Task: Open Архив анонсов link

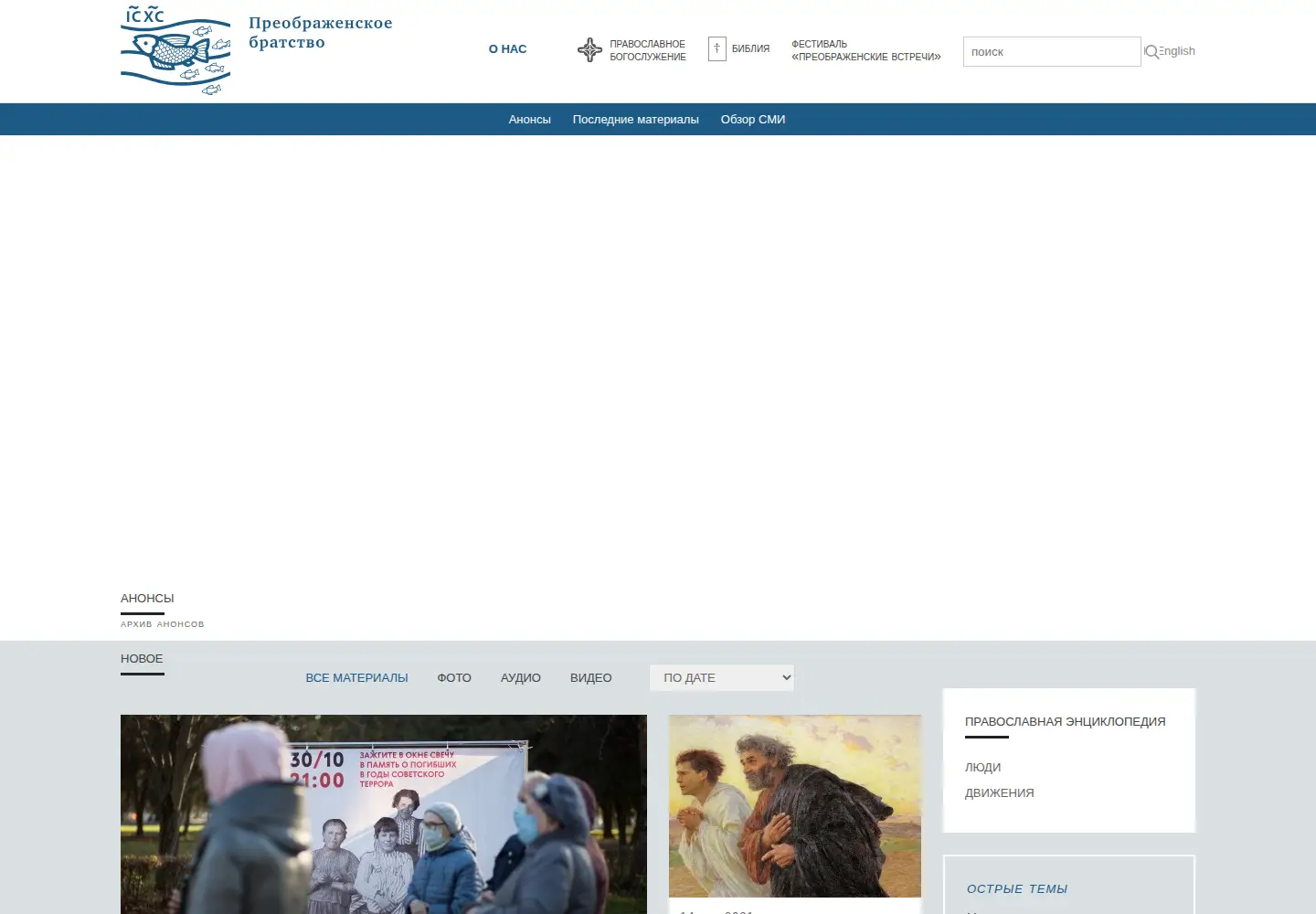Action: pos(163,624)
